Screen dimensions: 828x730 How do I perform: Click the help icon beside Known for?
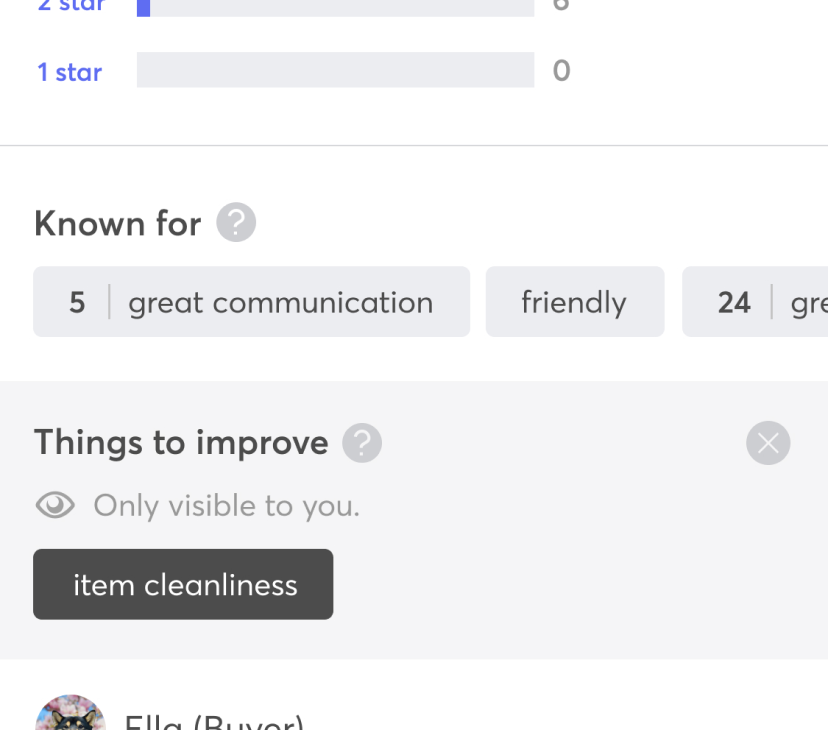click(x=236, y=223)
